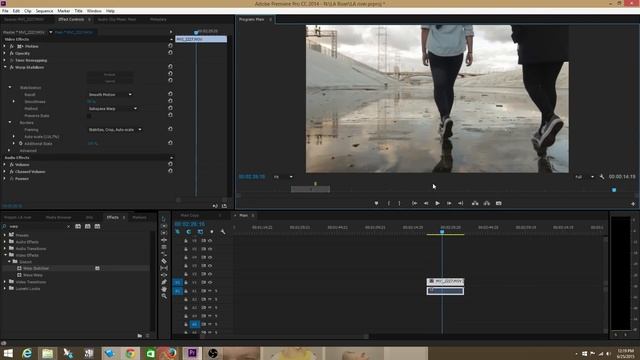Toggle Snap in the timeline
640x360 pixels.
point(189,232)
